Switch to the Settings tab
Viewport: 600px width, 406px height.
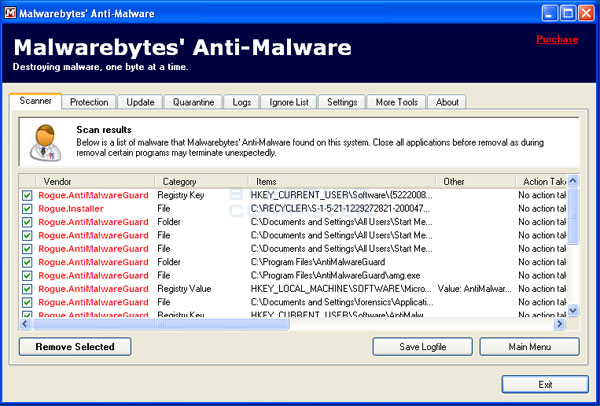click(x=342, y=102)
